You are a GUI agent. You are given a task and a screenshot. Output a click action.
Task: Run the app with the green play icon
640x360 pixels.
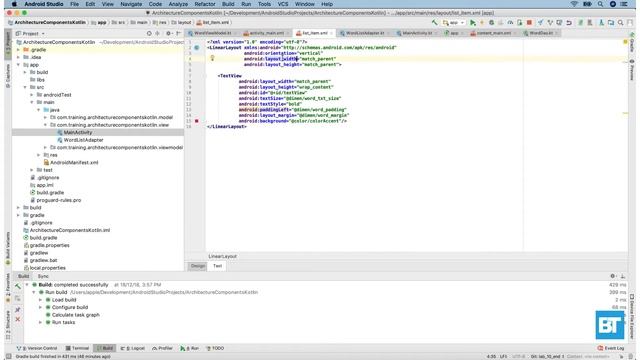click(473, 23)
